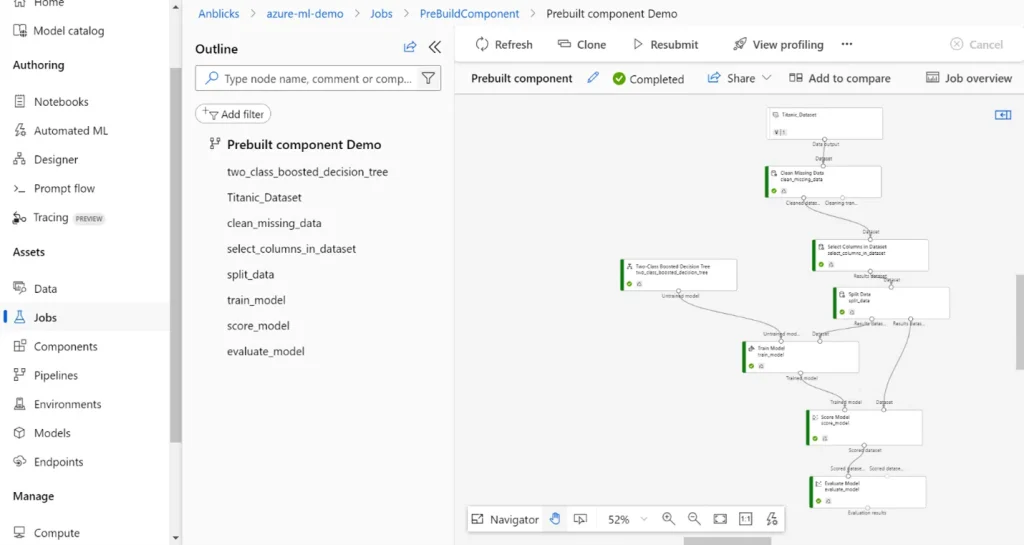The image size is (1024, 545).
Task: Open the more options ellipsis menu
Action: (847, 44)
